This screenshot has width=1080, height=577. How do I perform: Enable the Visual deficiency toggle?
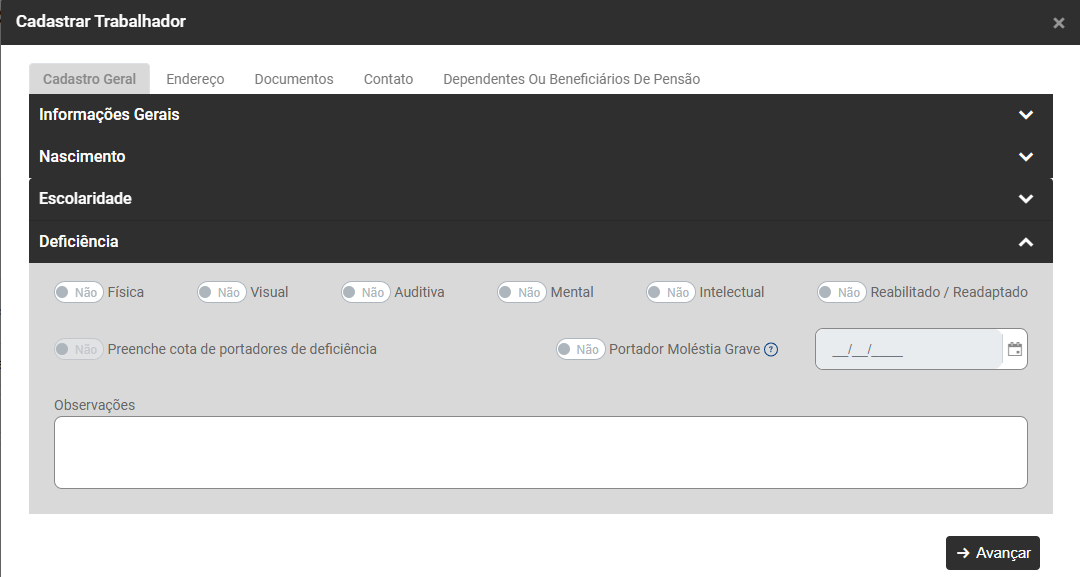[x=221, y=292]
